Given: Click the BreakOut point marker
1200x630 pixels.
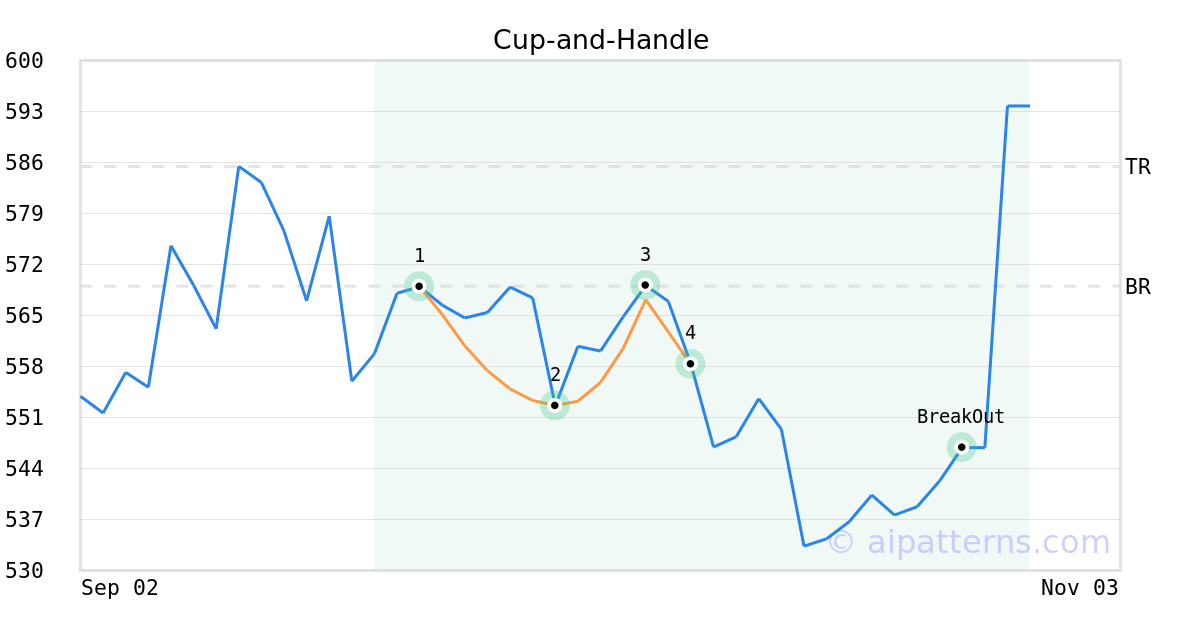Looking at the screenshot, I should click(x=961, y=447).
